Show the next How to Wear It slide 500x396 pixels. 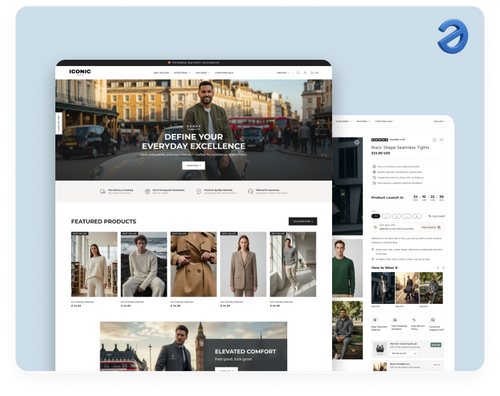[x=443, y=268]
